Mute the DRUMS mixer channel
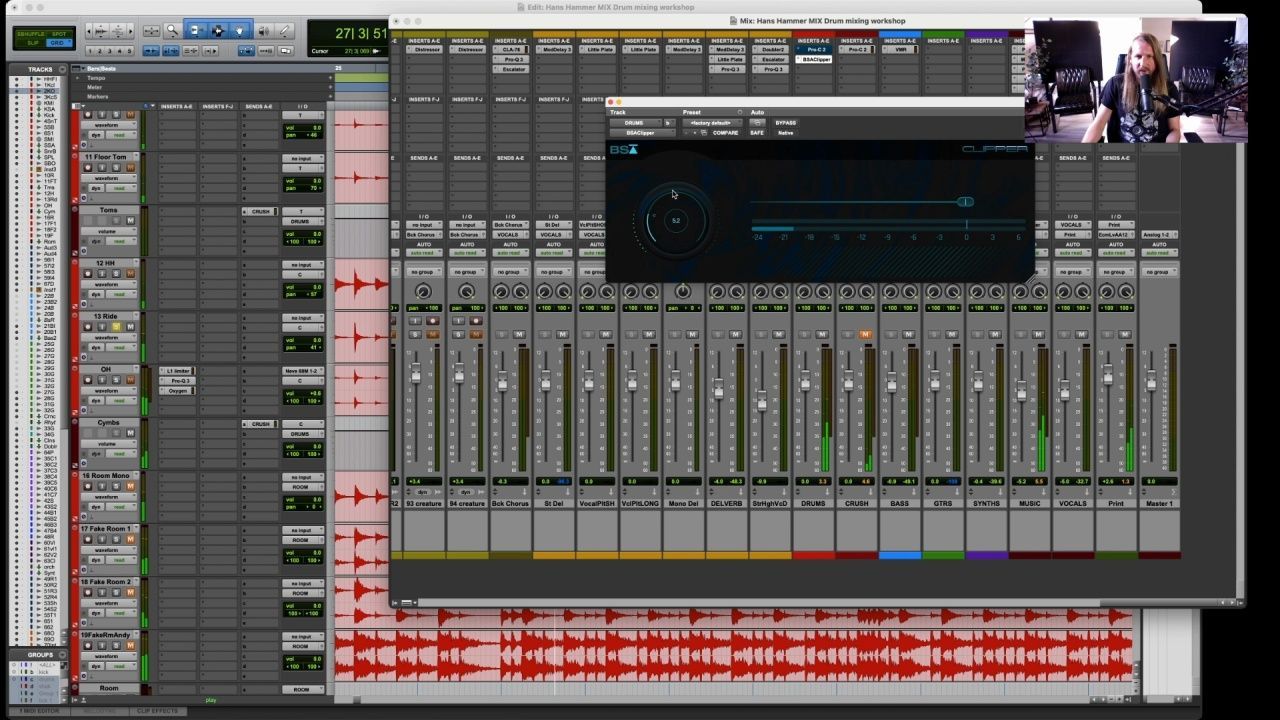 point(822,334)
